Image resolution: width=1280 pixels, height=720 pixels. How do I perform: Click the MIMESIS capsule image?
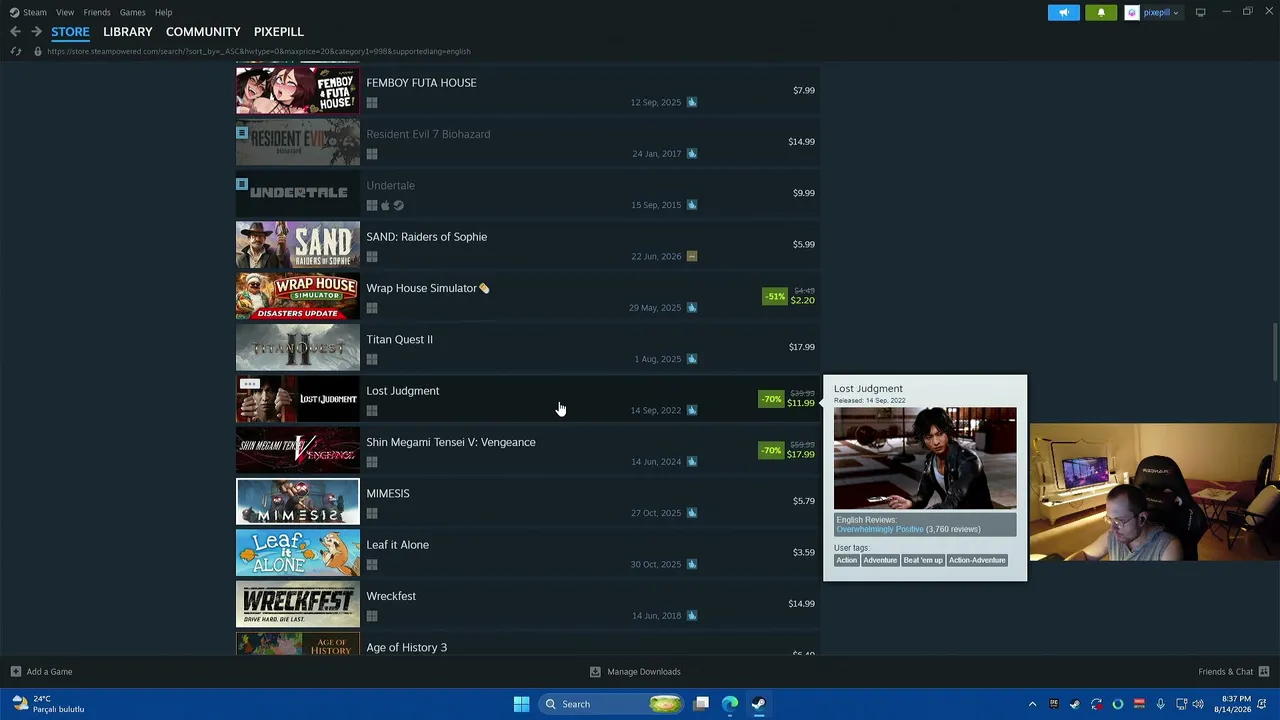298,501
